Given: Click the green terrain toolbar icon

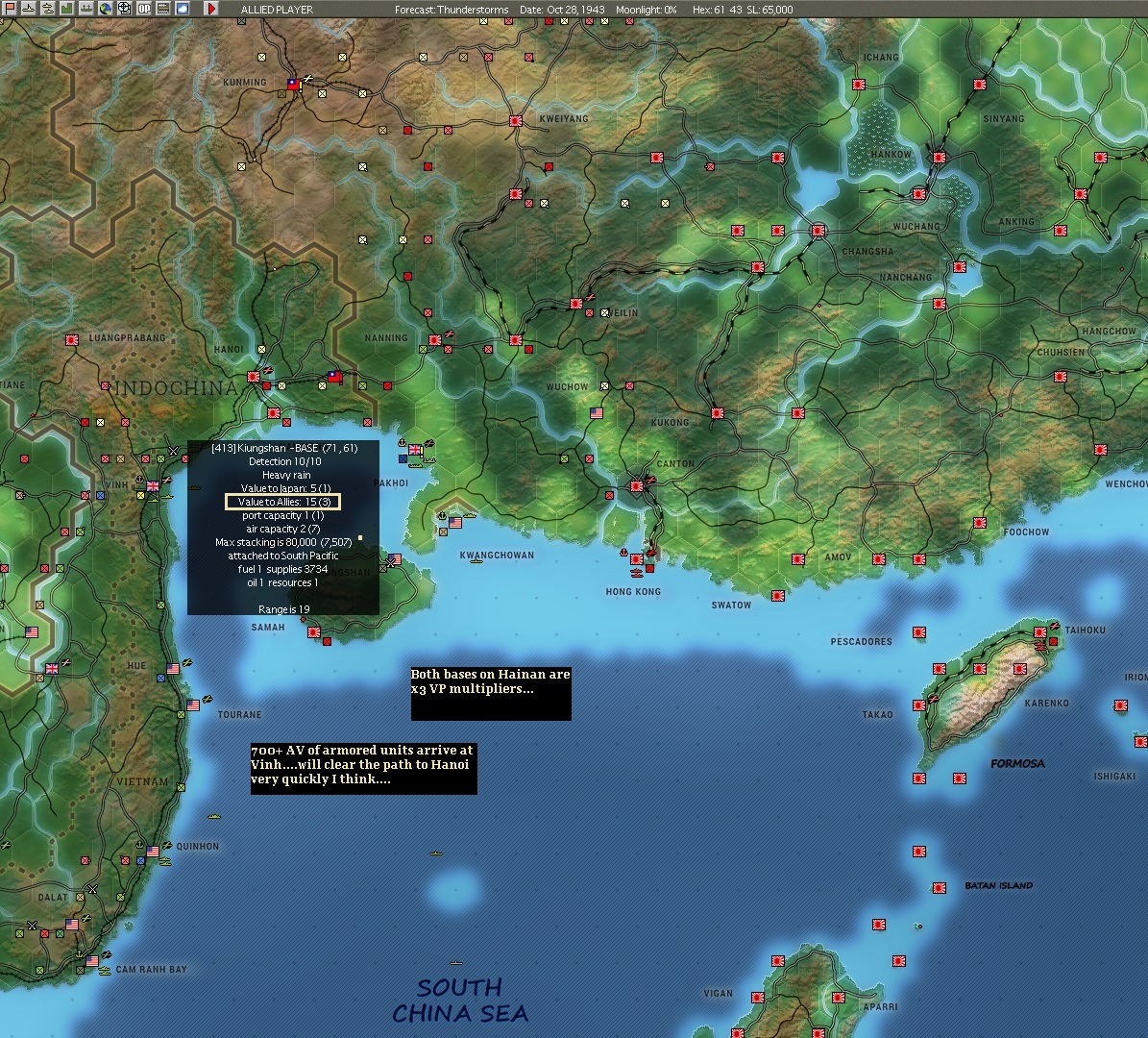Looking at the screenshot, I should [x=67, y=9].
